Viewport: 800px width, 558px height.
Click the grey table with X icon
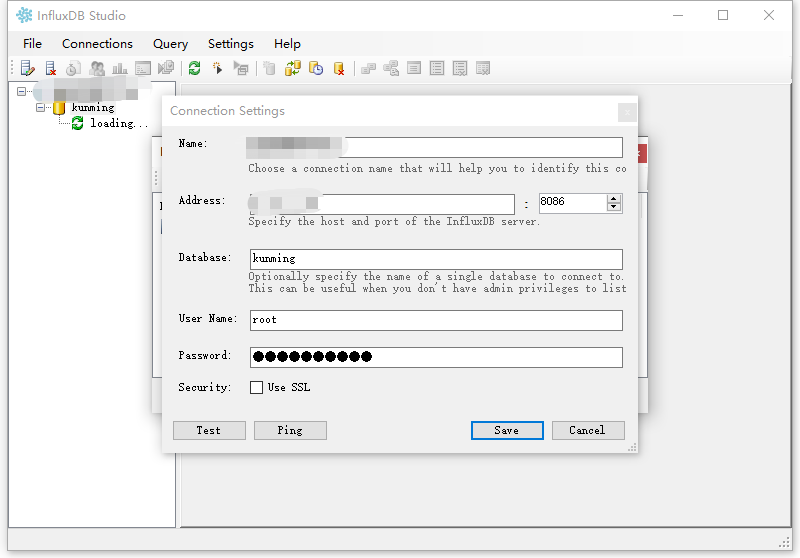click(483, 68)
